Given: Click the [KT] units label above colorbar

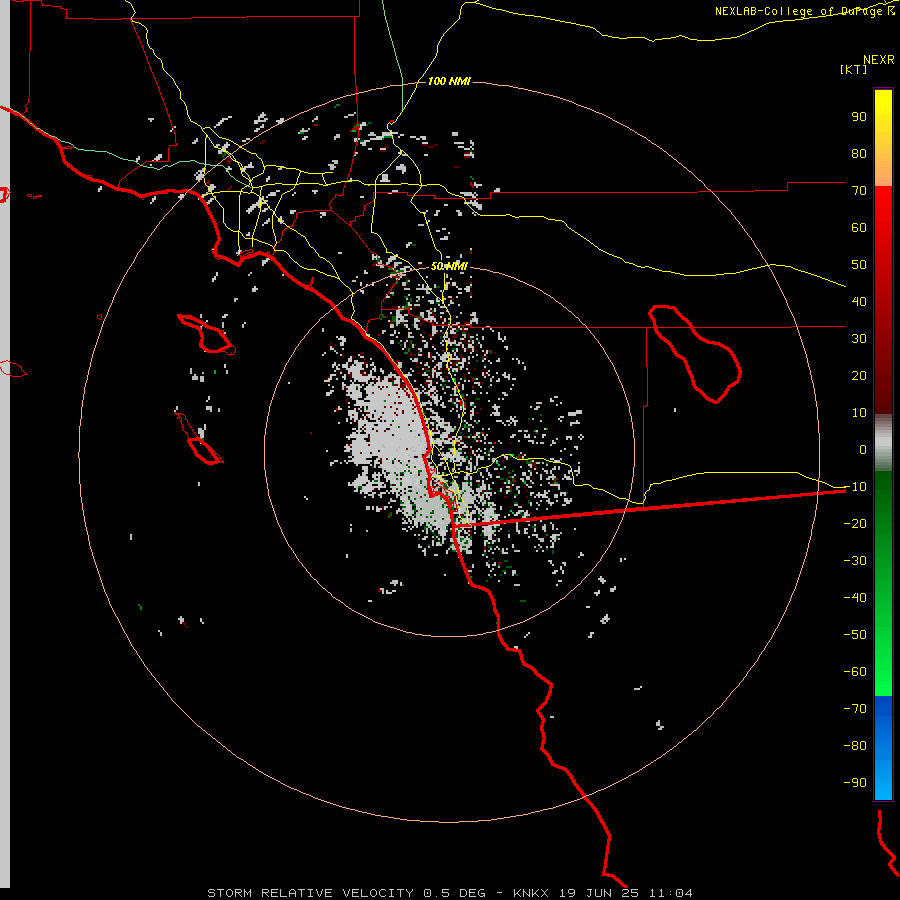Looking at the screenshot, I should (854, 69).
